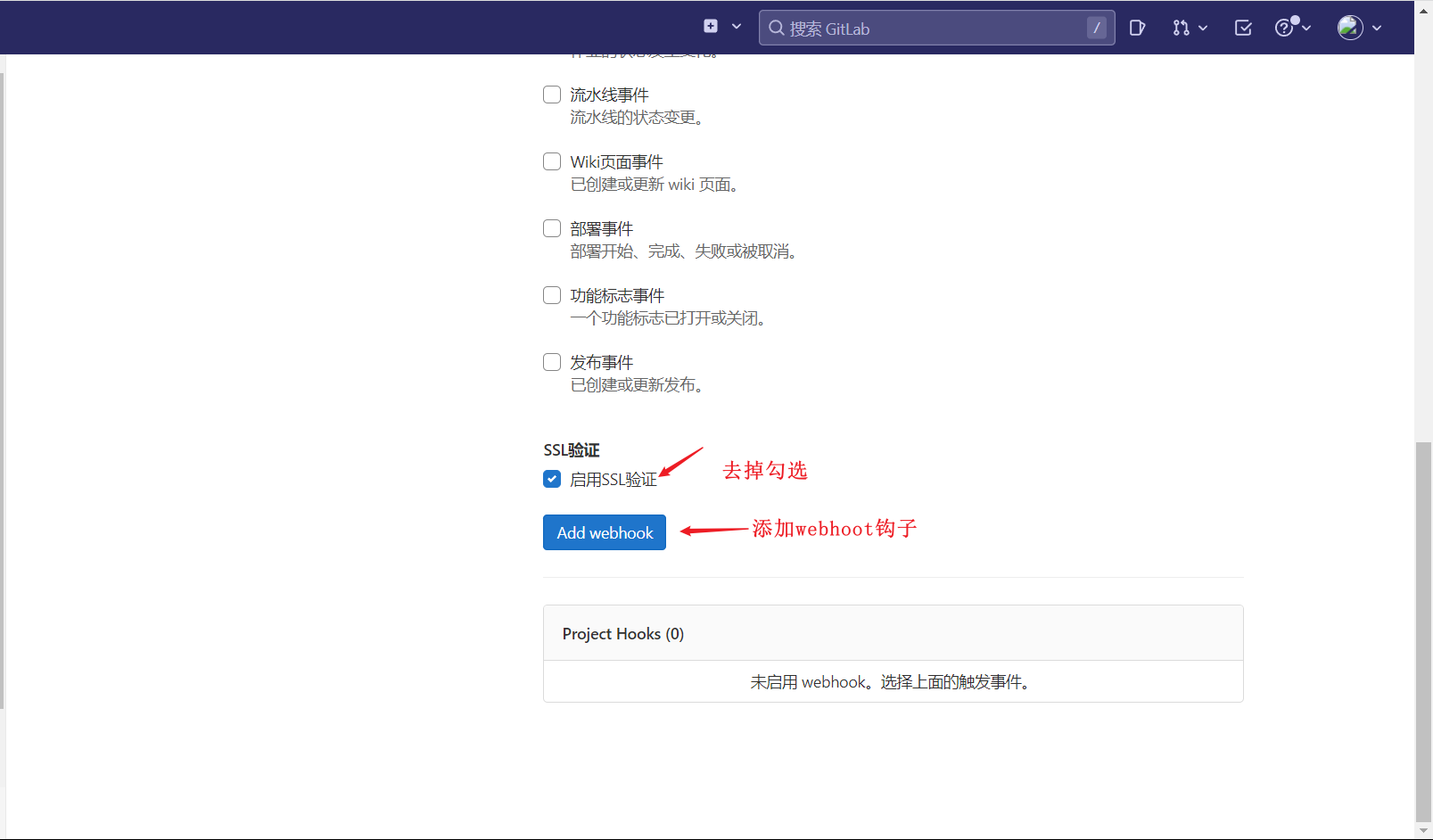
Task: Open the create new plus menu
Action: tap(722, 27)
